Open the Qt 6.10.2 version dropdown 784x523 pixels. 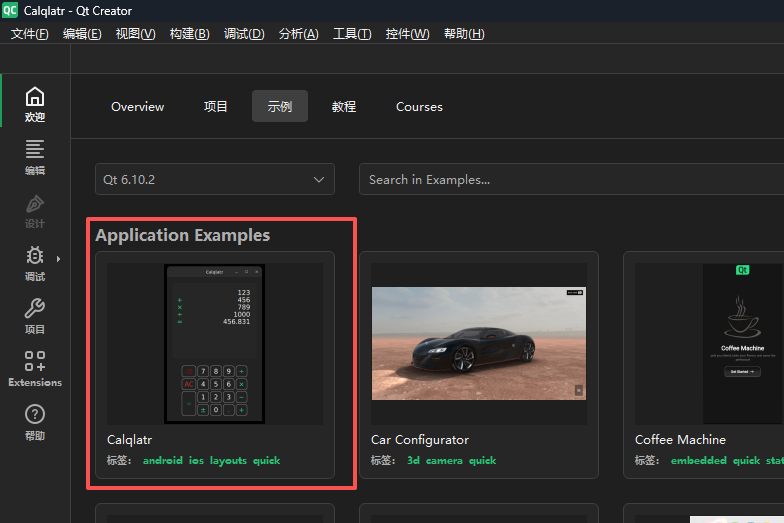click(x=214, y=179)
